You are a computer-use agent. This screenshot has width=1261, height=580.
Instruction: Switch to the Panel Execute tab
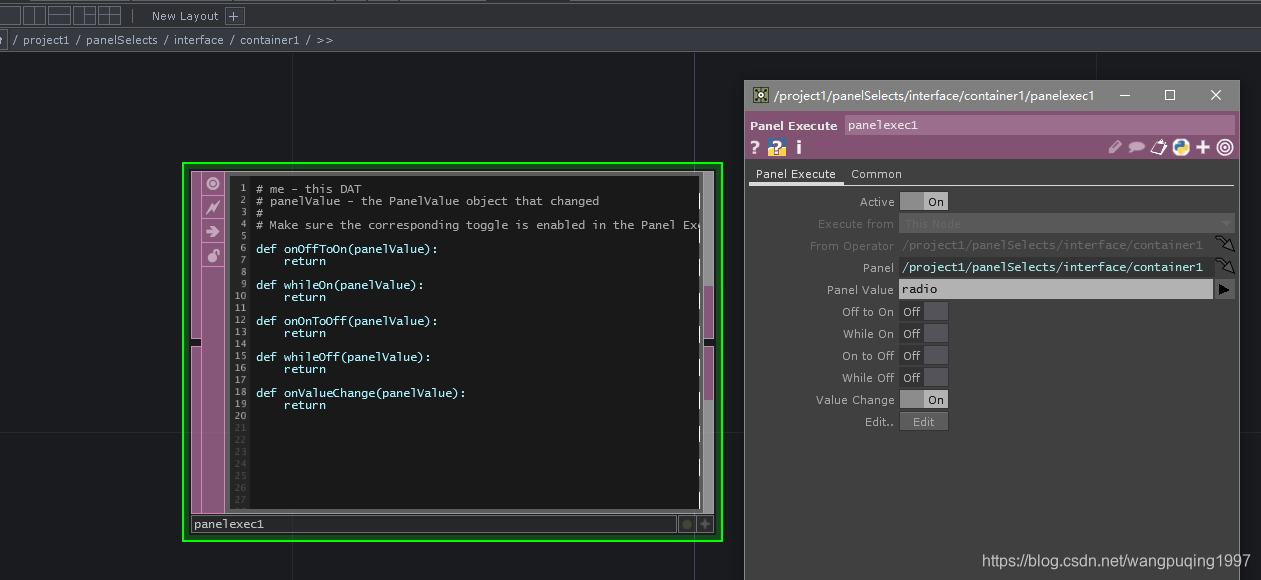point(796,174)
